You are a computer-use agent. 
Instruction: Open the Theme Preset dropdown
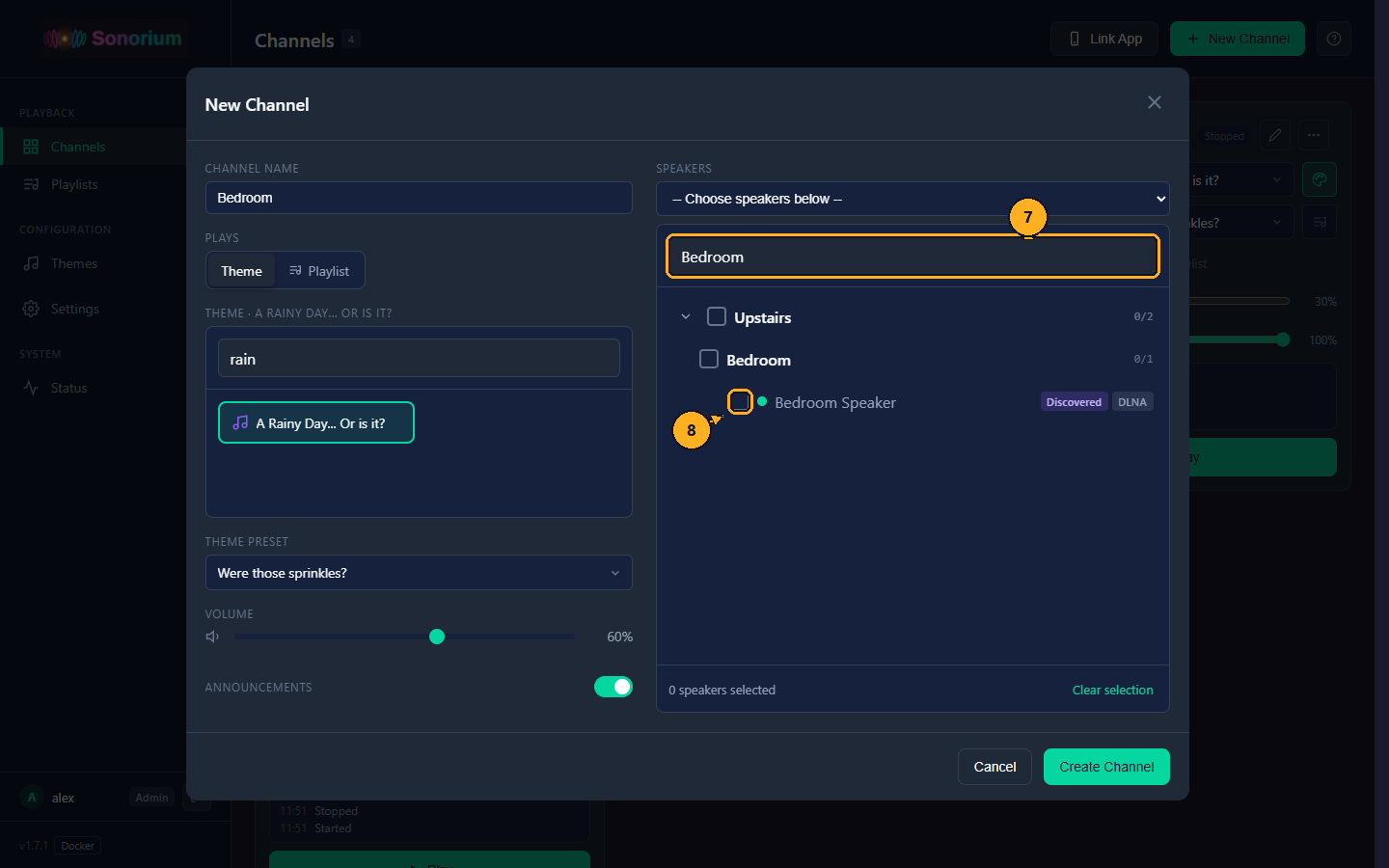419,573
